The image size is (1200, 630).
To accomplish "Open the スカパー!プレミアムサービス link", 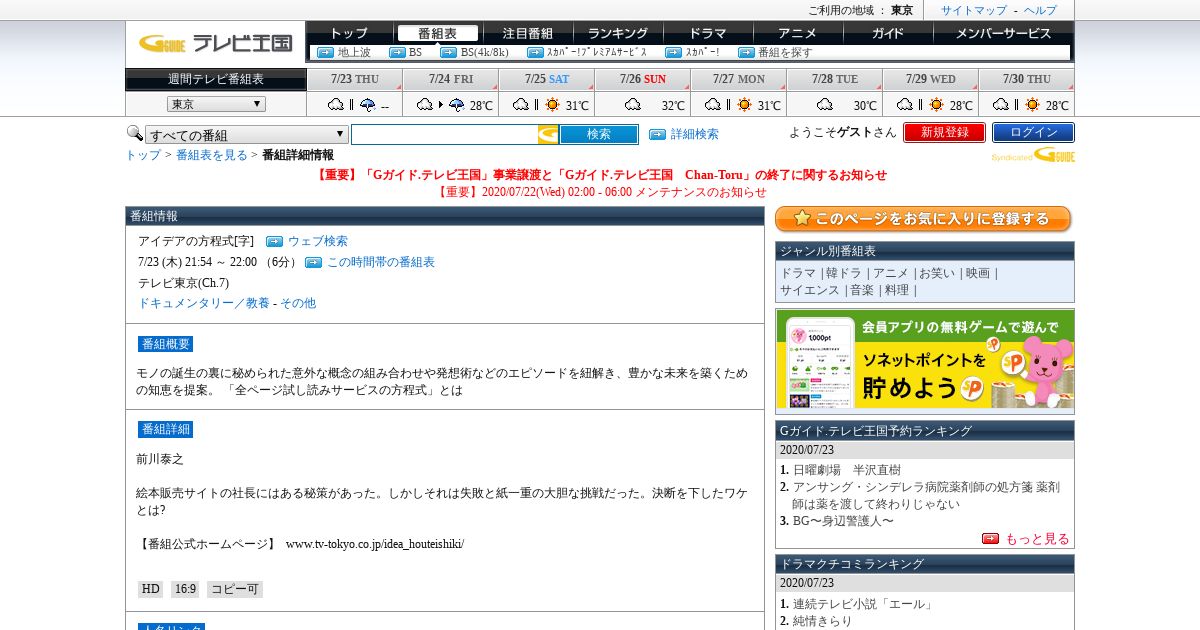I will 596,53.
